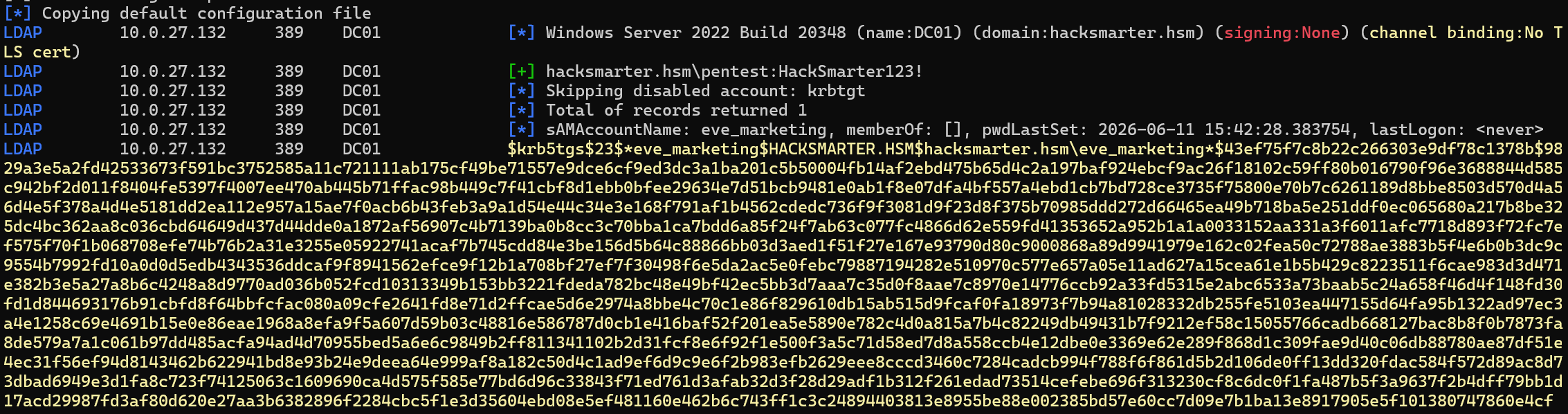The image size is (1568, 414).
Task: Click the LDAP label on sAMAccountName row
Action: [23, 129]
